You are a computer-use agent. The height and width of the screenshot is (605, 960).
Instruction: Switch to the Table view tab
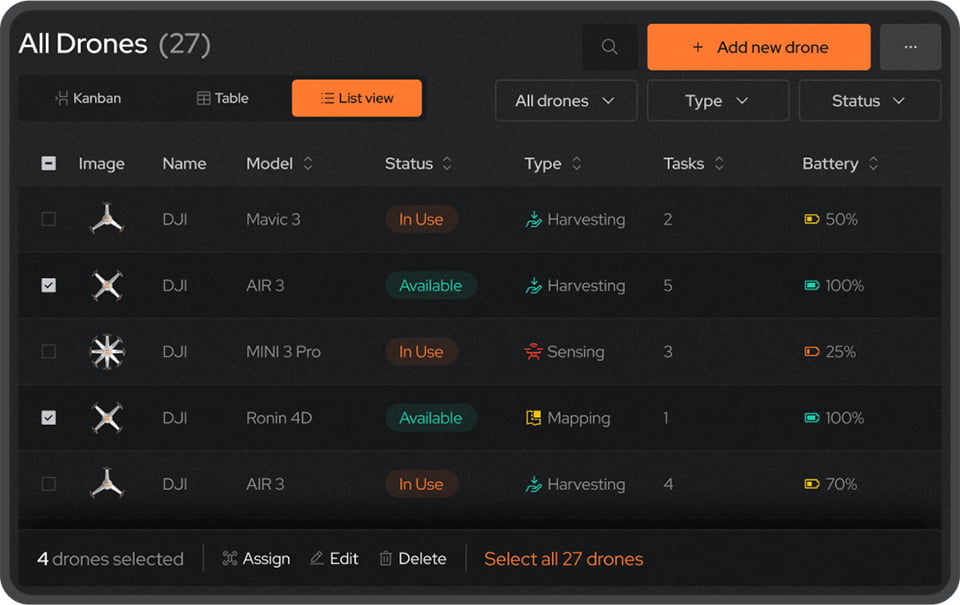(x=223, y=98)
